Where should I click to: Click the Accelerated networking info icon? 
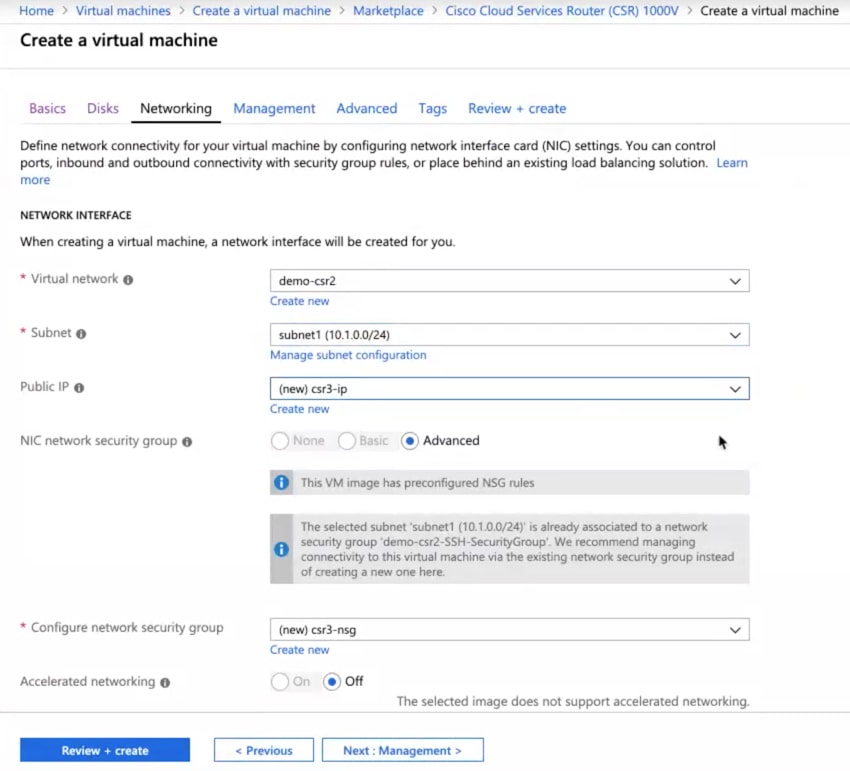165,682
